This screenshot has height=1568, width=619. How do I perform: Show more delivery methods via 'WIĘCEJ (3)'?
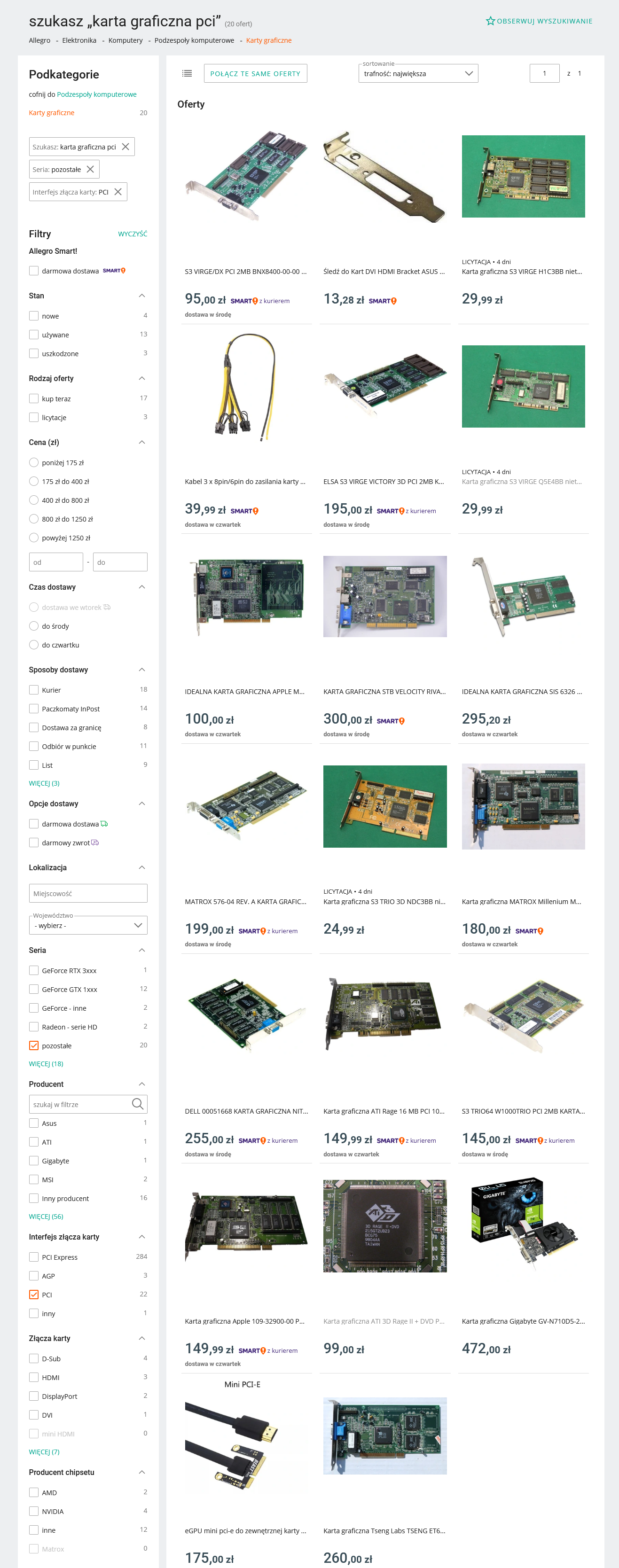coord(45,783)
